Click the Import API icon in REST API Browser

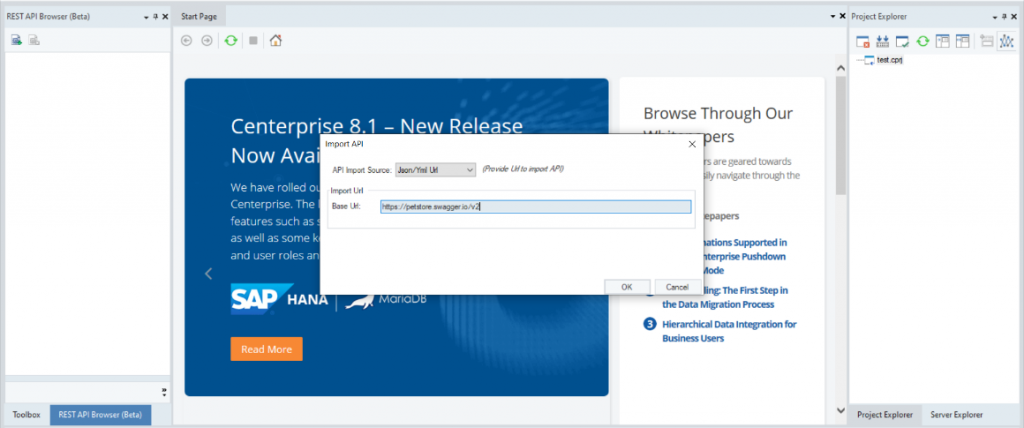[x=16, y=40]
